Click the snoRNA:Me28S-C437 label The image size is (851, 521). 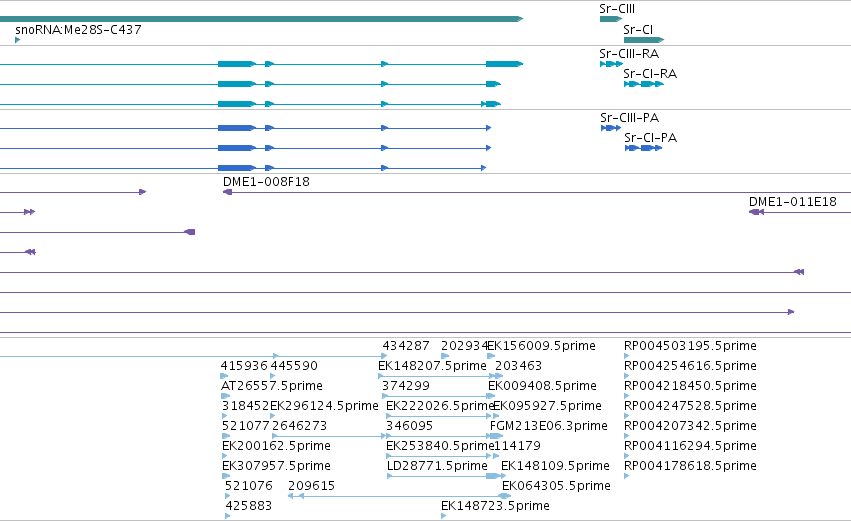pos(79,29)
